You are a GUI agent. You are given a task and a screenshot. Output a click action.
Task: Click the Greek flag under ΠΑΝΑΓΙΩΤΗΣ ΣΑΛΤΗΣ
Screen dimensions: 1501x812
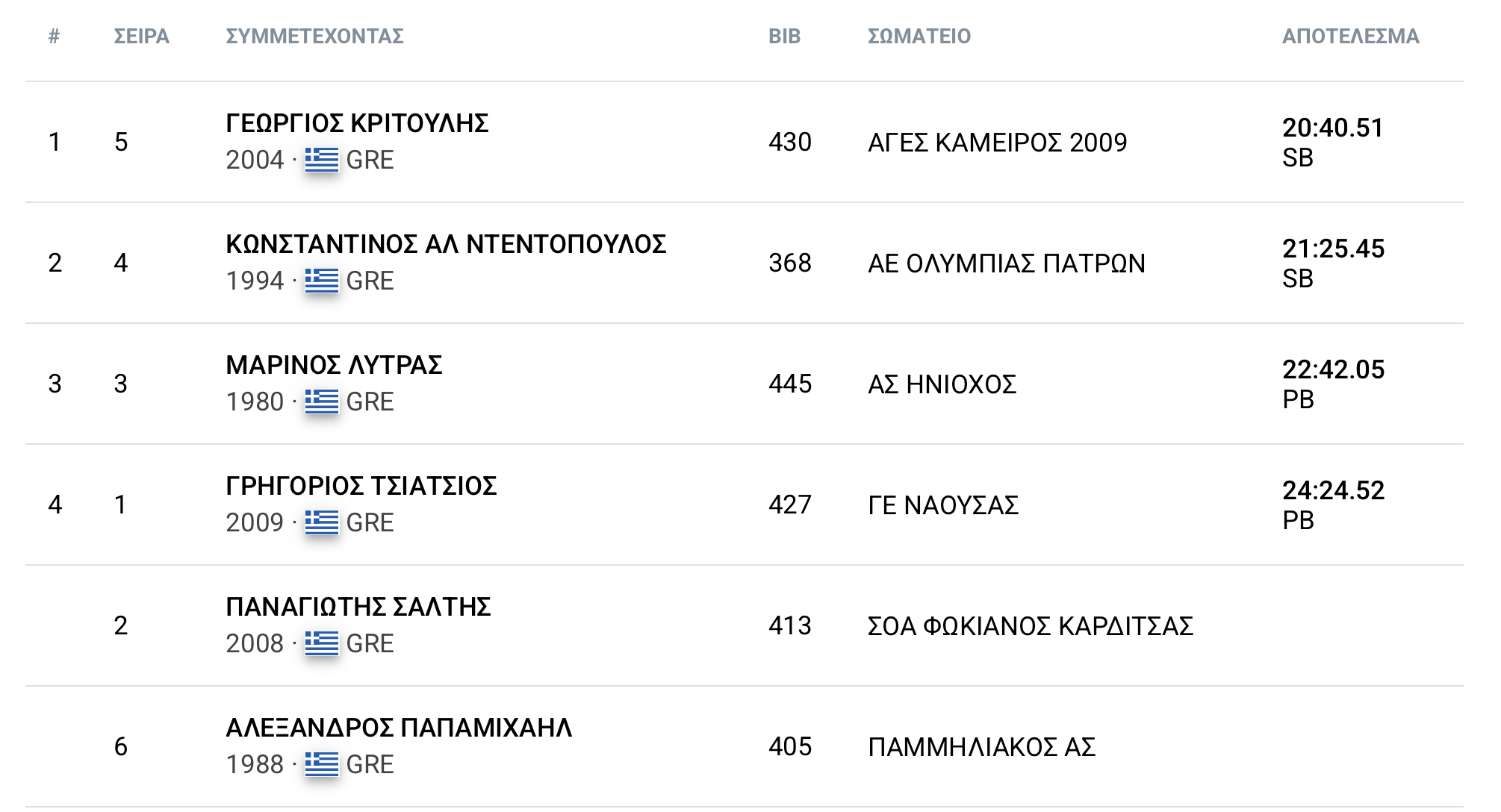coord(322,643)
